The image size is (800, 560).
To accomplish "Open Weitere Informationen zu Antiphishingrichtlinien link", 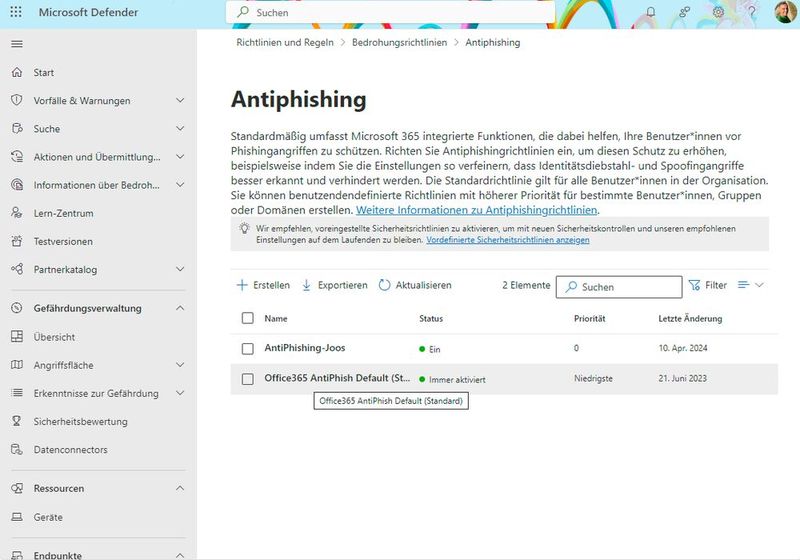I will coord(477,210).
